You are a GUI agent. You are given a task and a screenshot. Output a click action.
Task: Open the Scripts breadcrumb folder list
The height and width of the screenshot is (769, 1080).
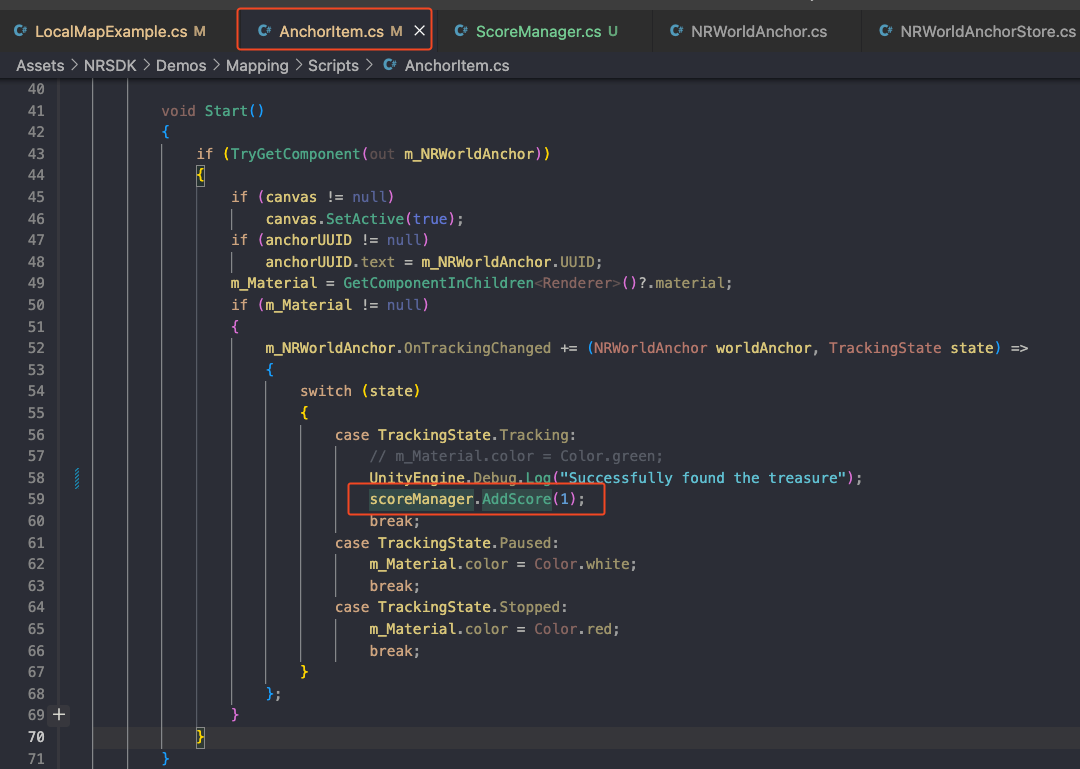[x=333, y=66]
